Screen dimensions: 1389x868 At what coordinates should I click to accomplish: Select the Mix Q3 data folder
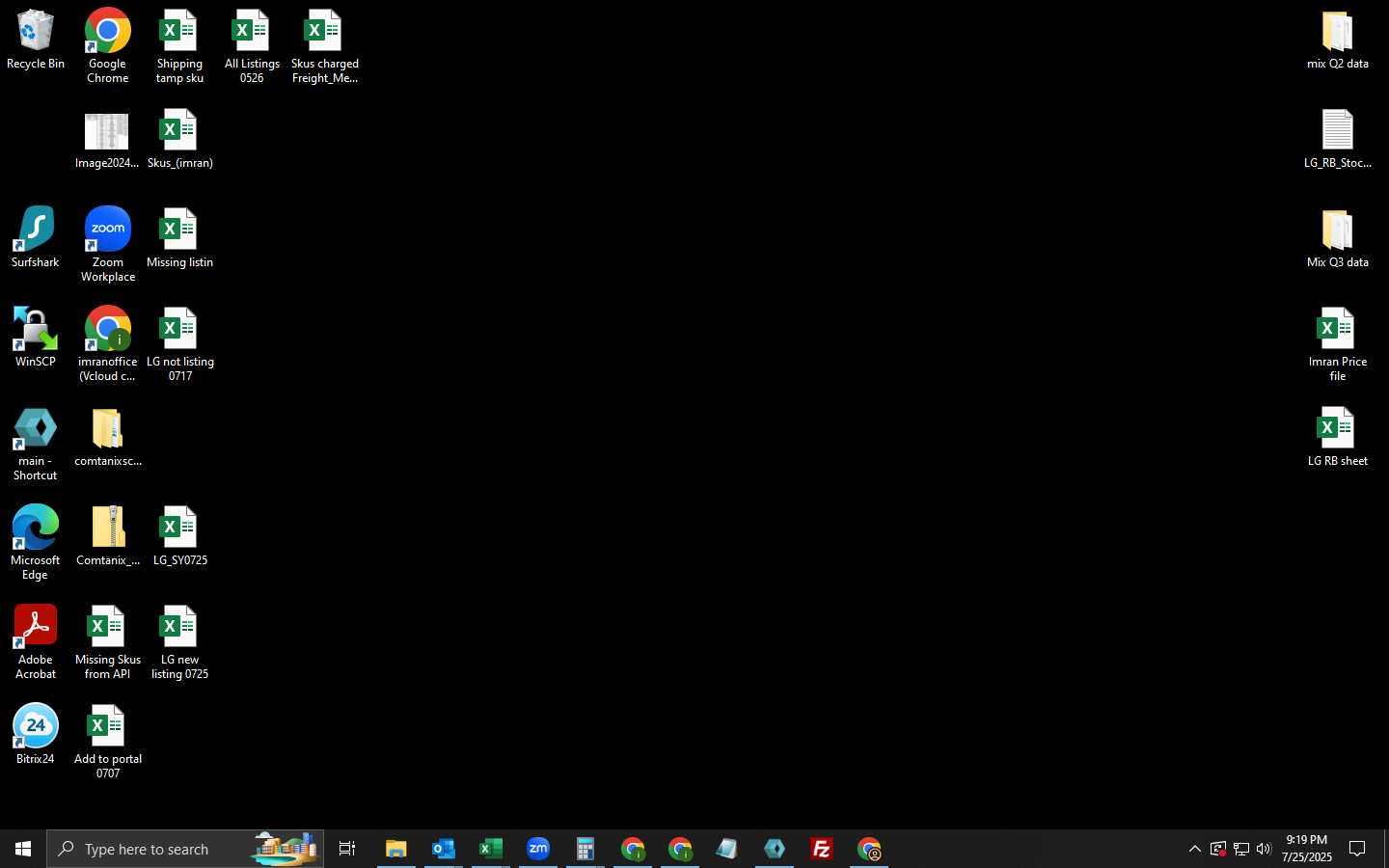pos(1338,239)
